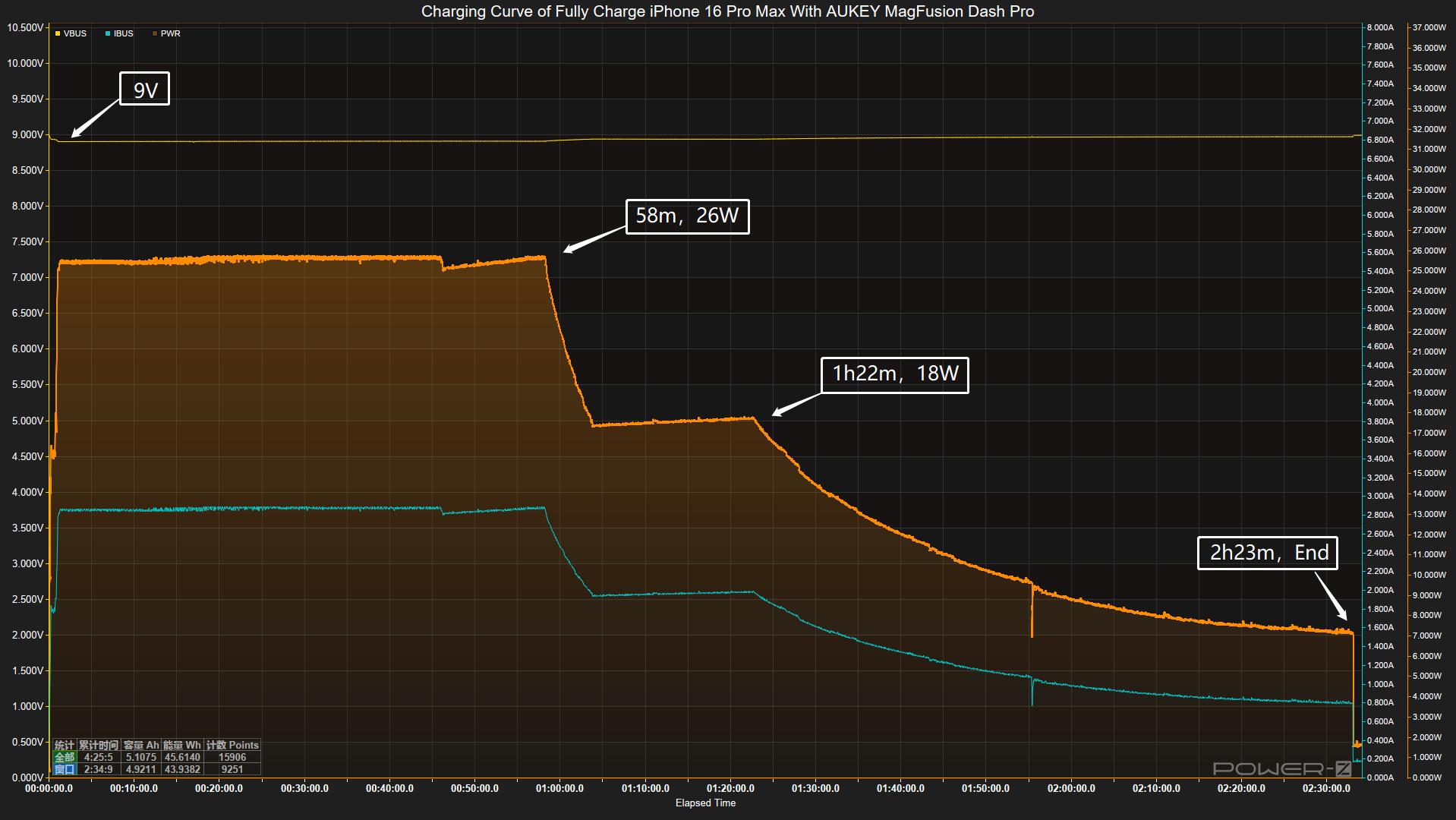The image size is (1456, 820).
Task: Toggle the VBUS series legend label
Action: (x=75, y=33)
